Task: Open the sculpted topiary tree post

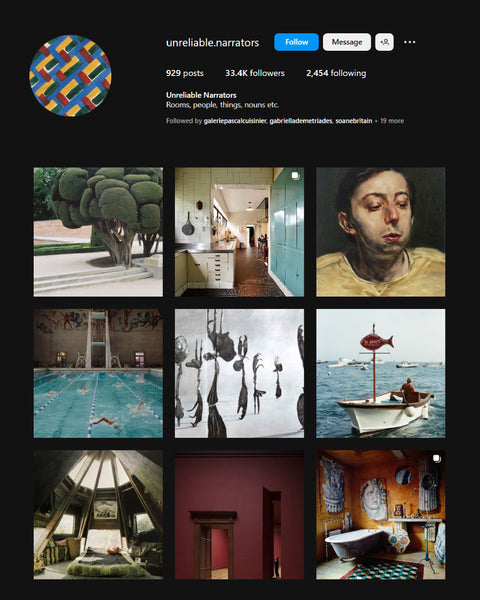Action: tap(98, 232)
